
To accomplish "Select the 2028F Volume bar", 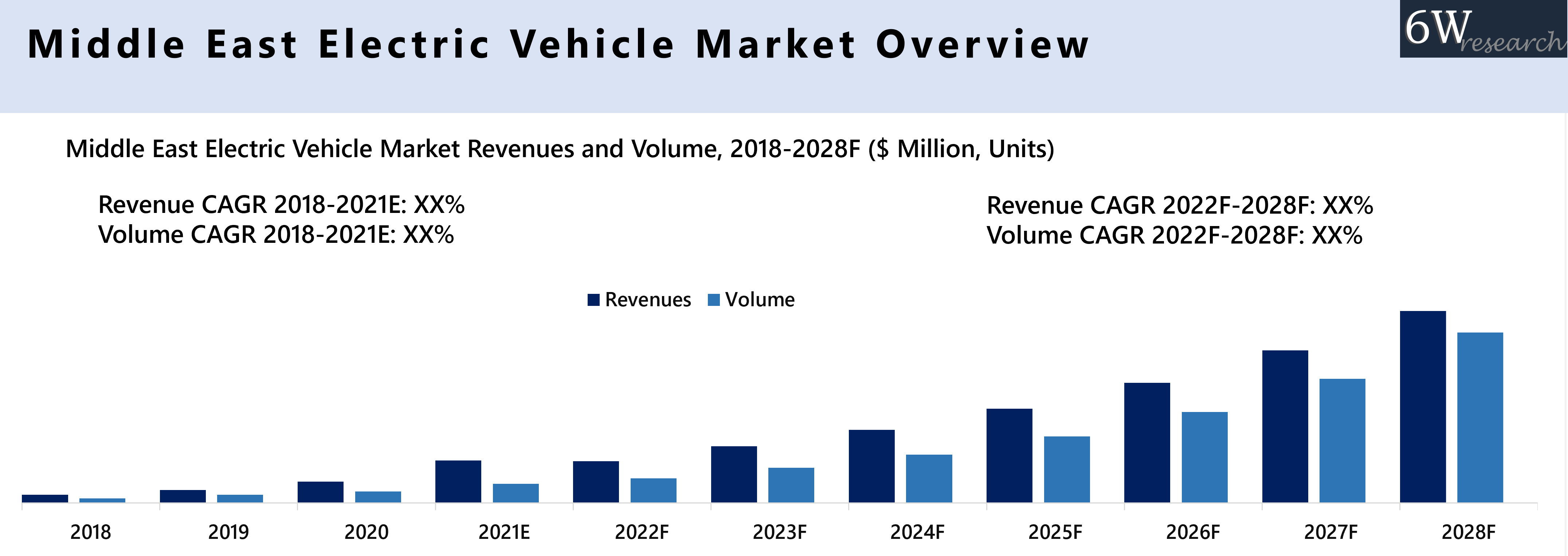I will point(1480,417).
